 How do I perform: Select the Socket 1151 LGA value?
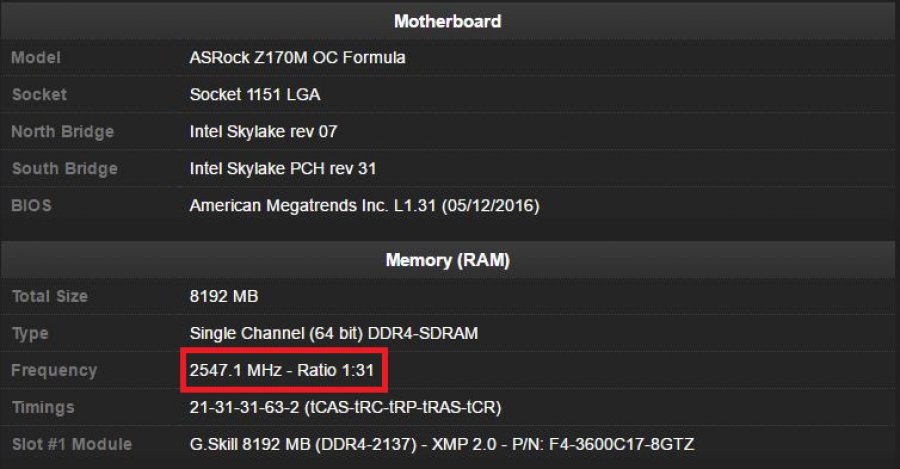coord(255,94)
